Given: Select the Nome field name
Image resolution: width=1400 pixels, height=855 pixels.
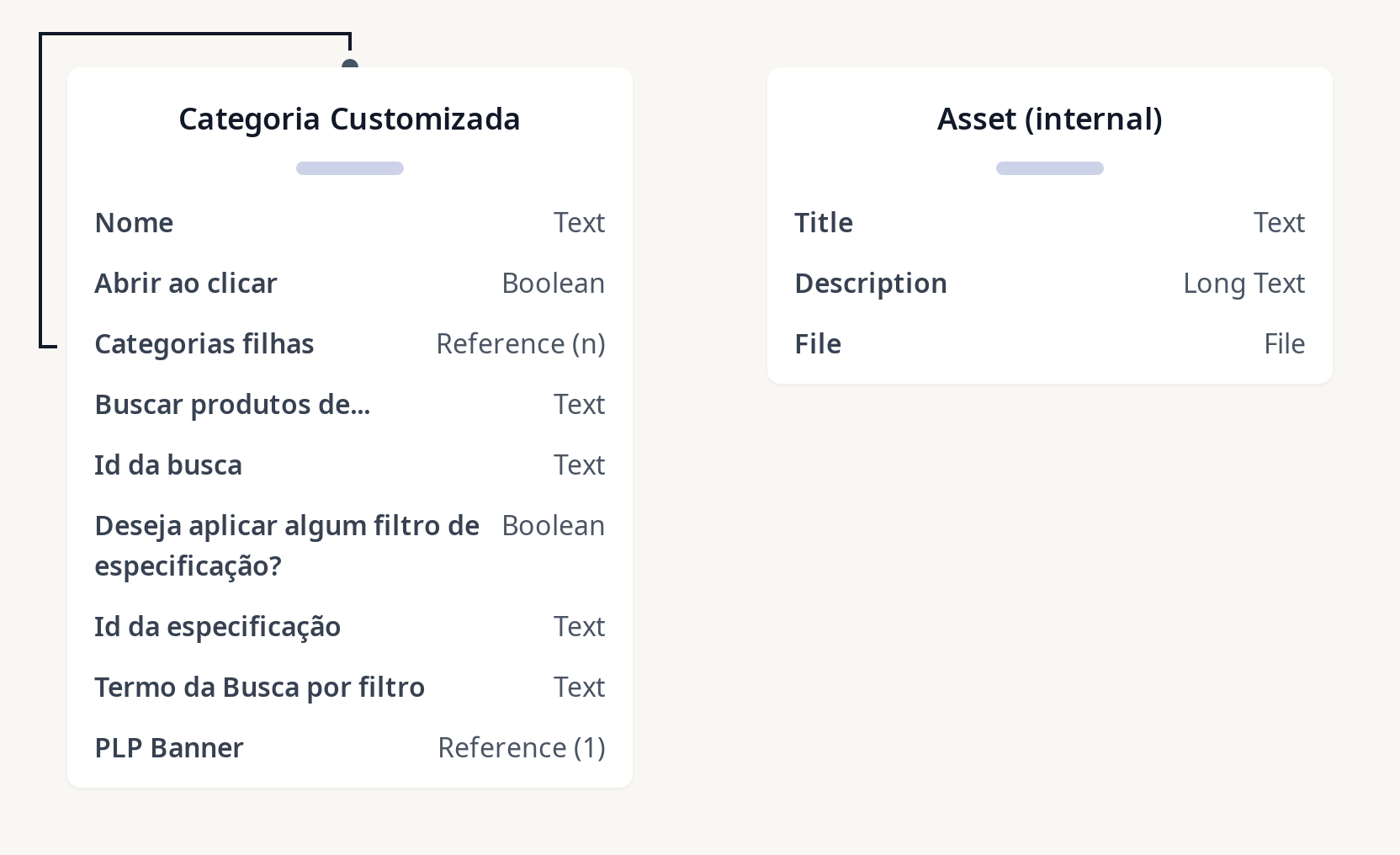Looking at the screenshot, I should tap(134, 223).
